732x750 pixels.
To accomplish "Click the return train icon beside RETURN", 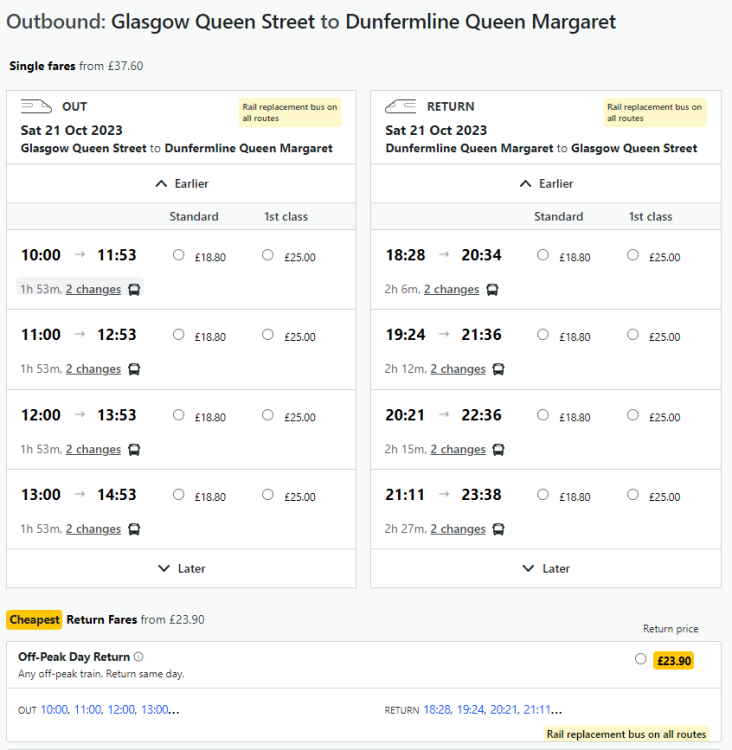I will tap(401, 106).
